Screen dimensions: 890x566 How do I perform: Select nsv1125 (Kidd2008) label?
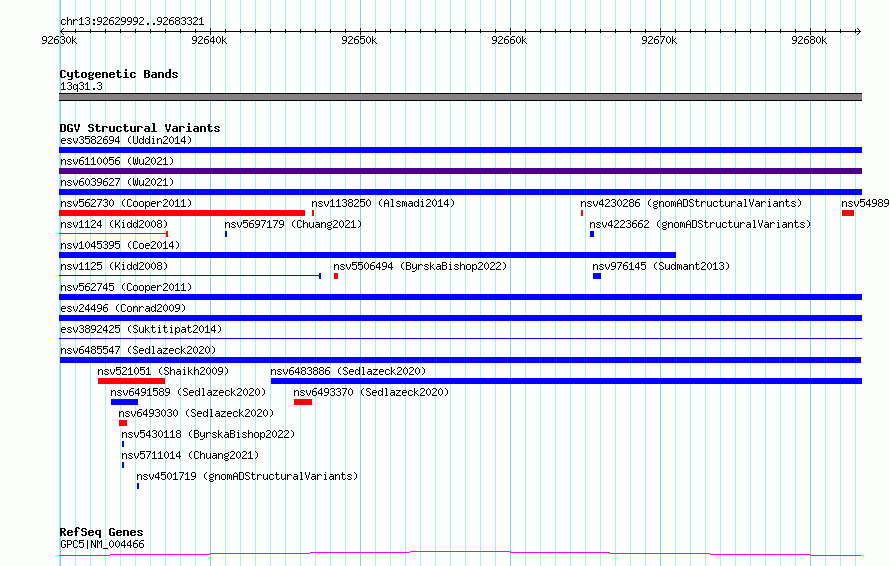click(114, 266)
